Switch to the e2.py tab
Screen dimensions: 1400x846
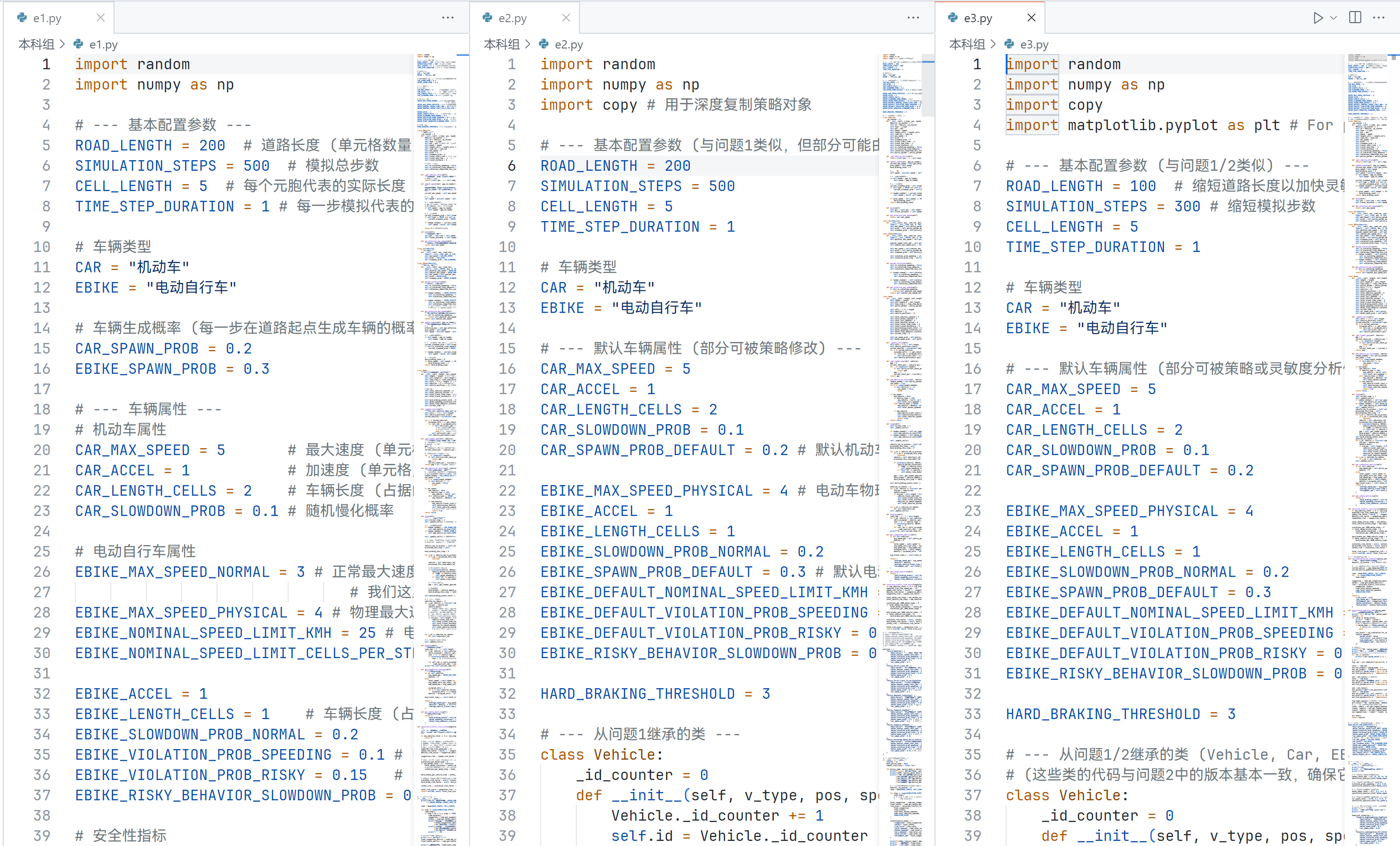click(512, 18)
